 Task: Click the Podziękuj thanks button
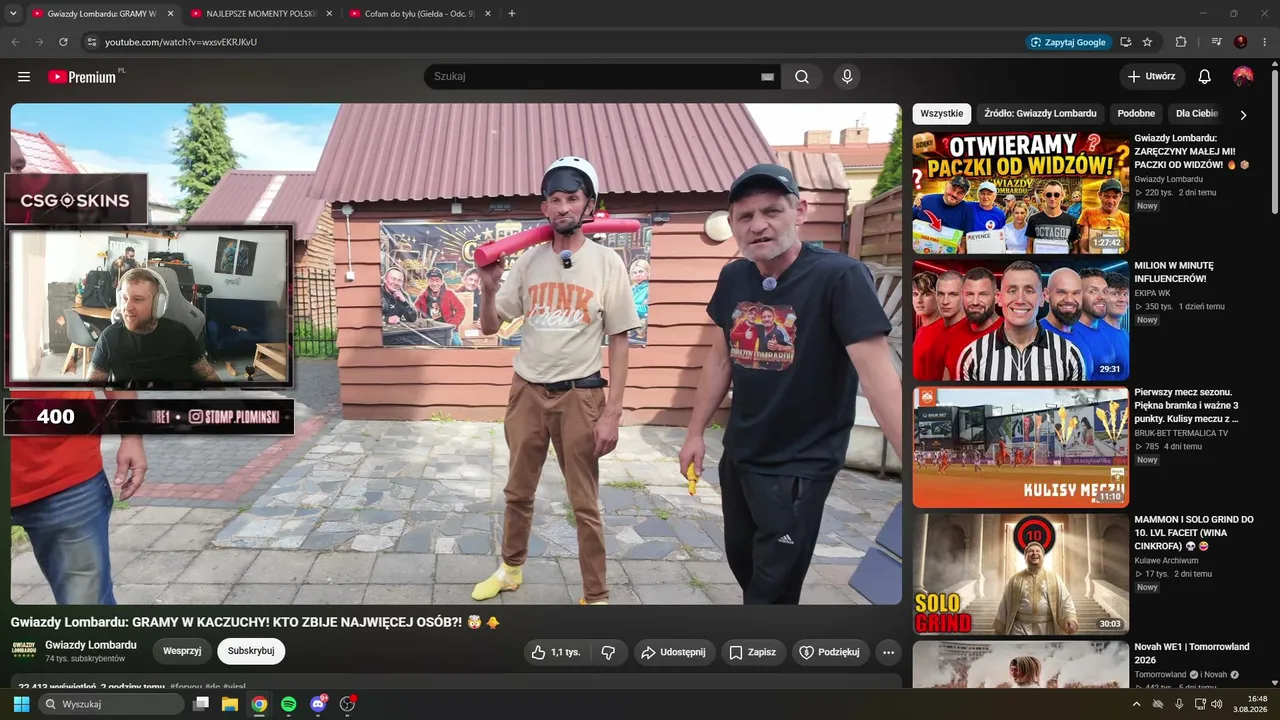[x=831, y=652]
